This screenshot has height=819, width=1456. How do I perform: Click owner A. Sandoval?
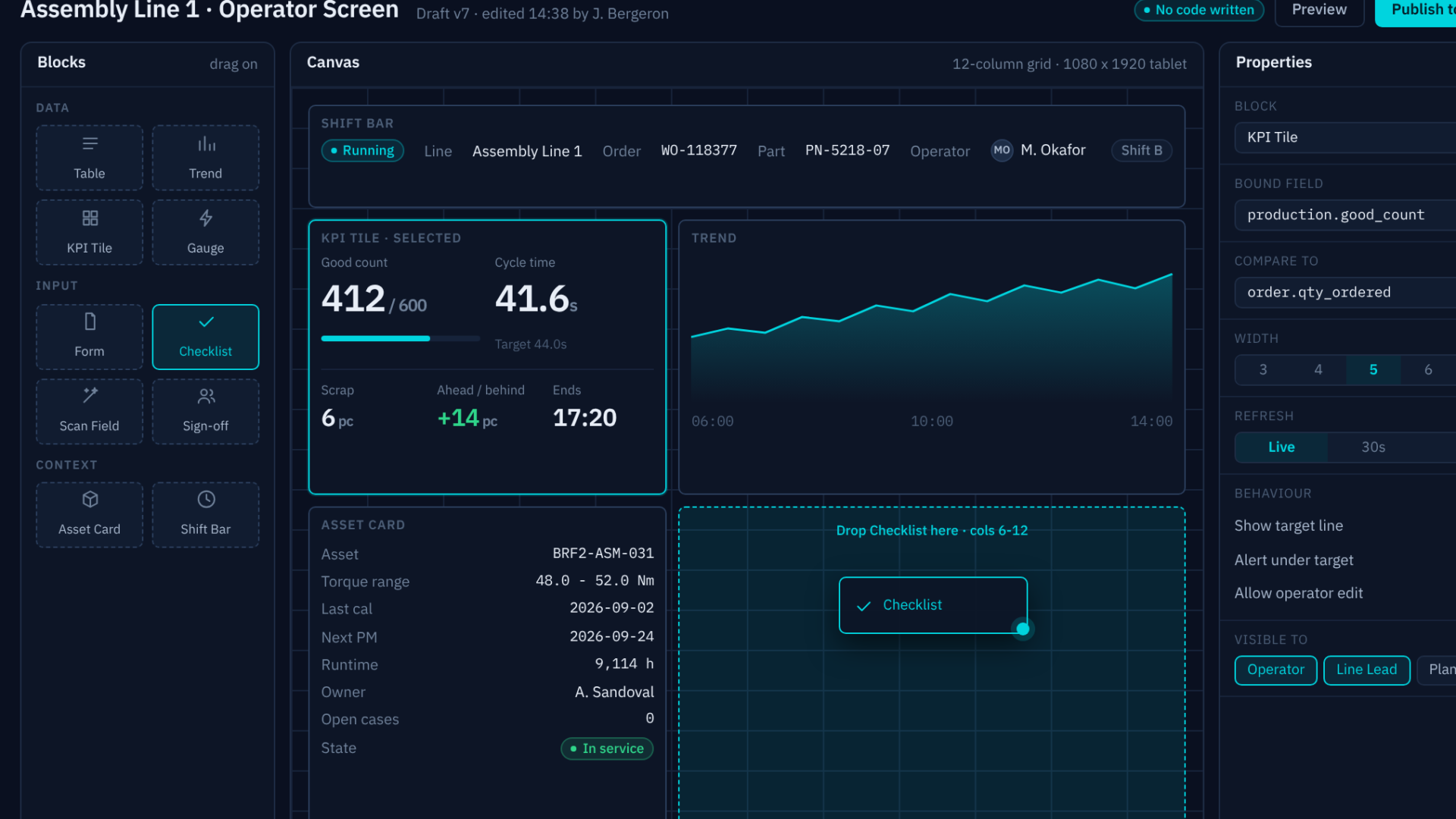click(614, 692)
